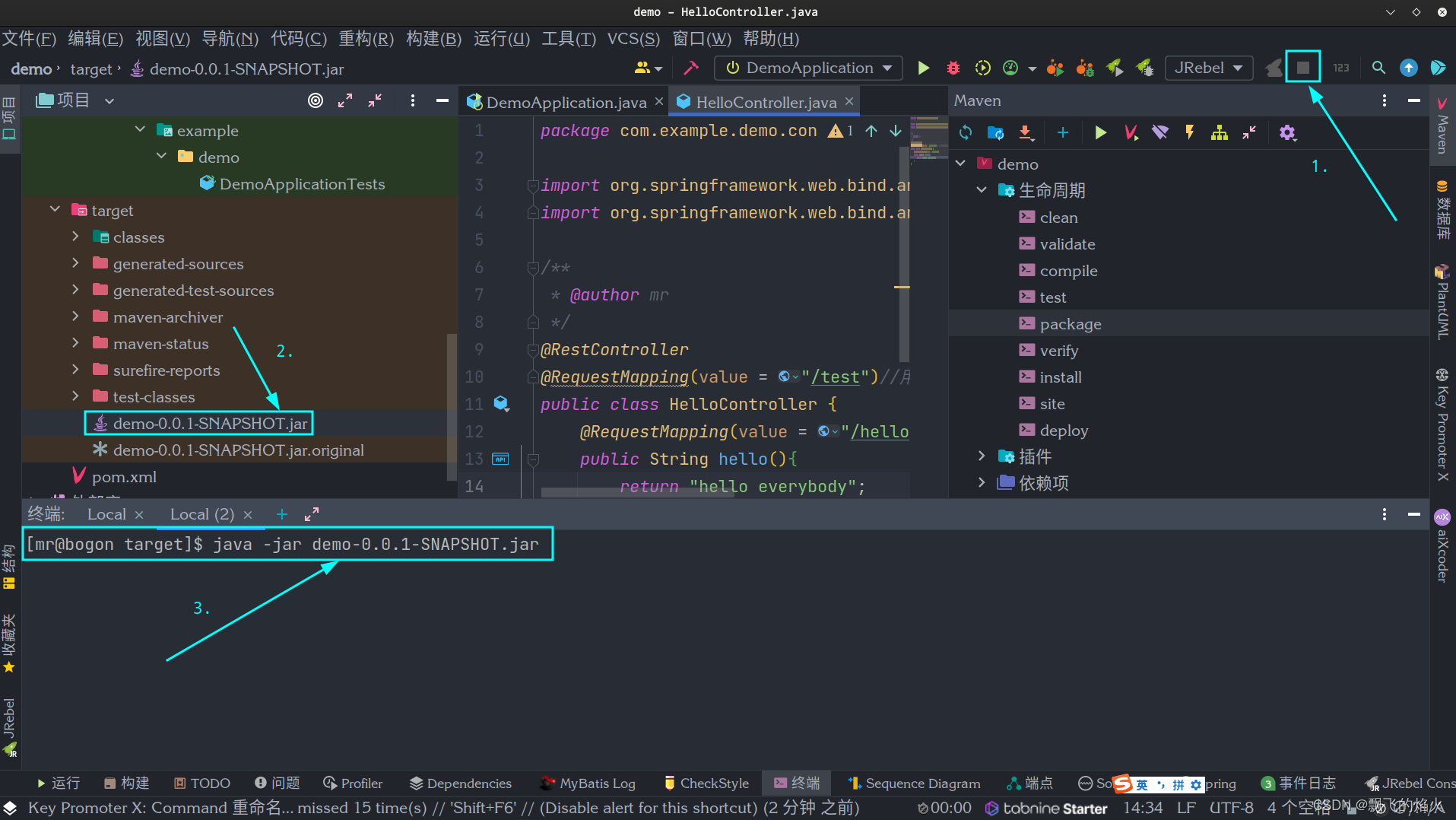
Task: Click the build hammer icon
Action: pyautogui.click(x=690, y=68)
